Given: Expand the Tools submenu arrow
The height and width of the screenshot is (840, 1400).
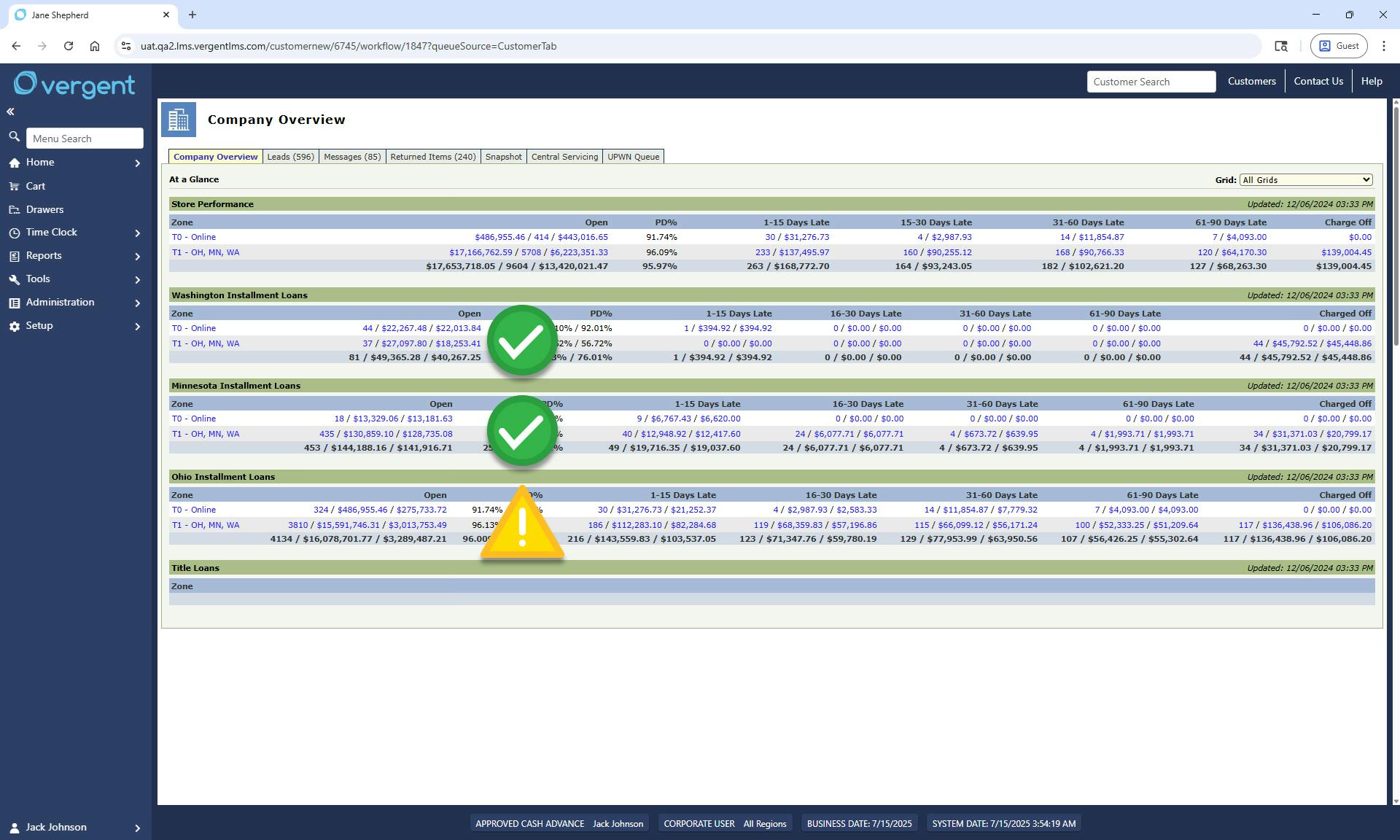Looking at the screenshot, I should click(137, 280).
